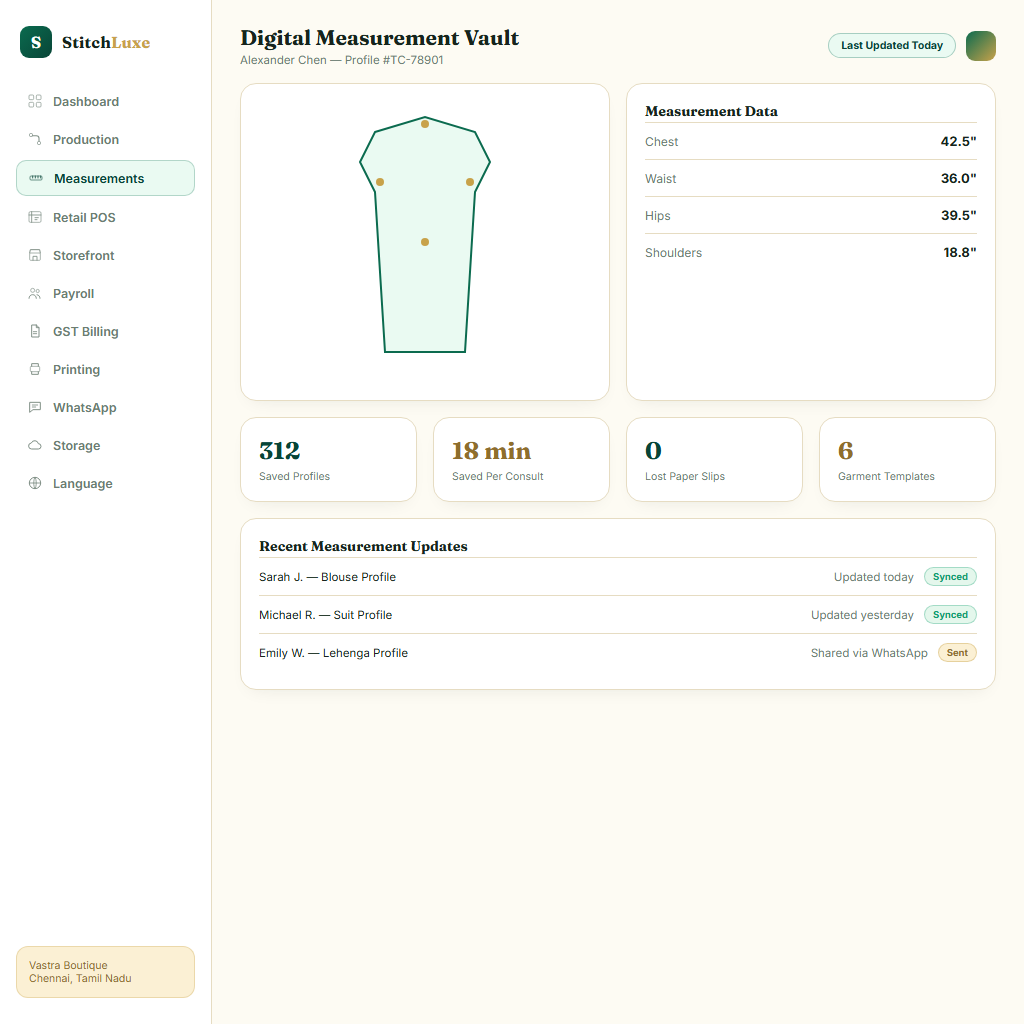Select the Chest measurement row

[810, 141]
